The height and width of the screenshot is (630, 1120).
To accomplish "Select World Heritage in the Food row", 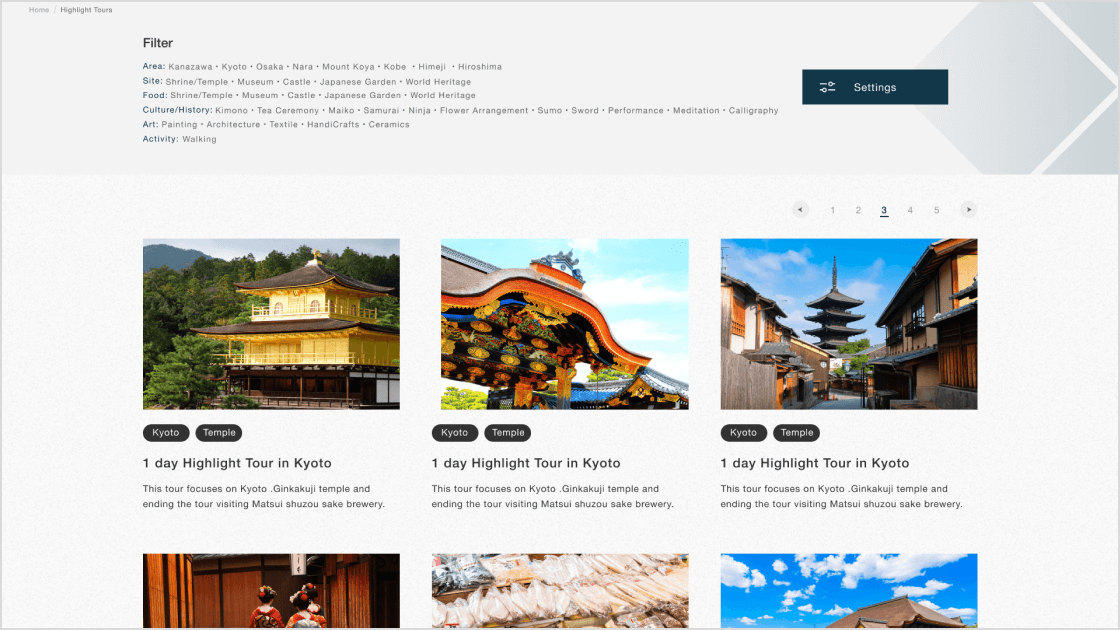I will point(443,95).
